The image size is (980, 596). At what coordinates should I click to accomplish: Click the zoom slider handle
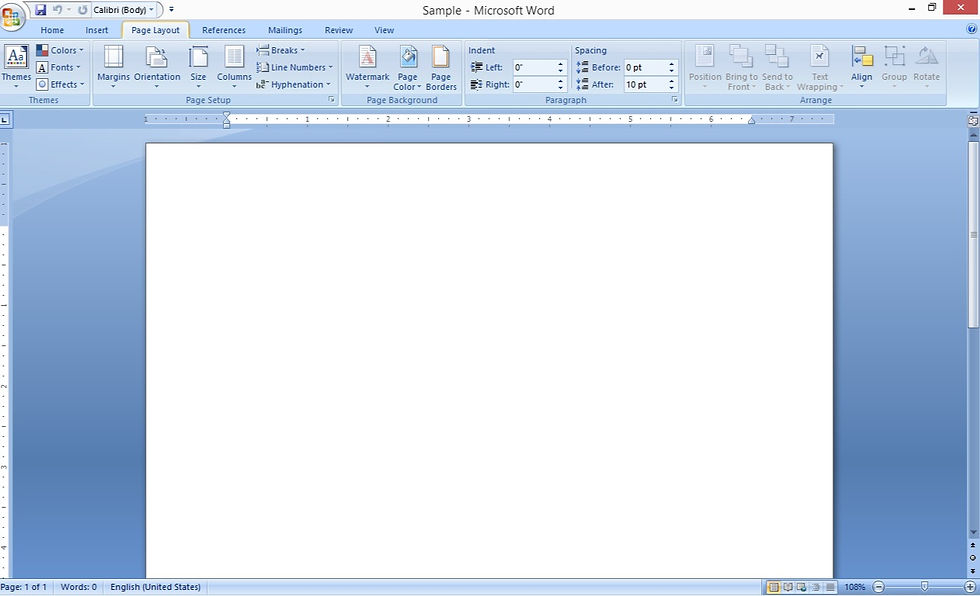(x=924, y=586)
